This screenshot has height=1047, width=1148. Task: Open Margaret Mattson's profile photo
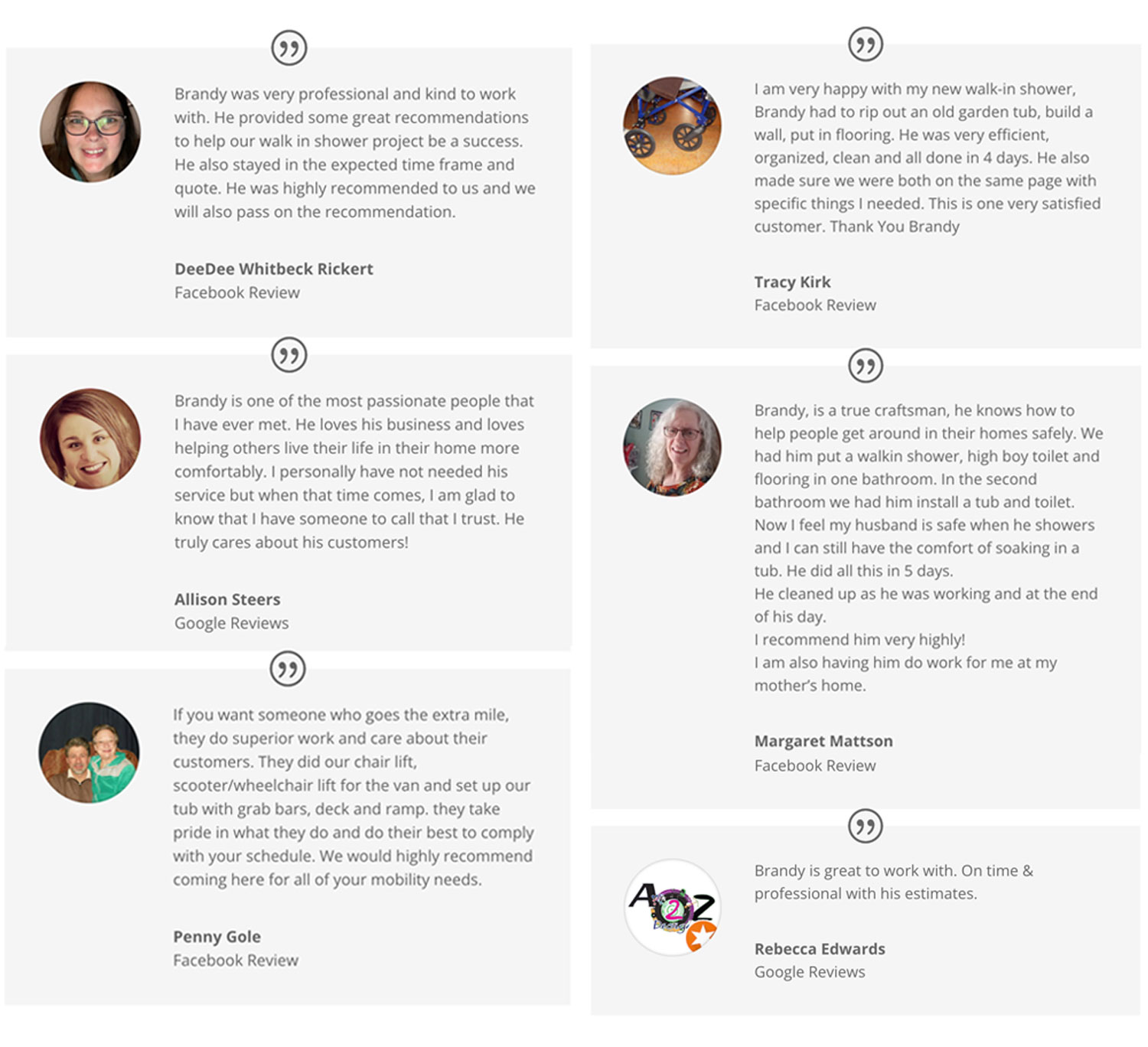(x=672, y=447)
